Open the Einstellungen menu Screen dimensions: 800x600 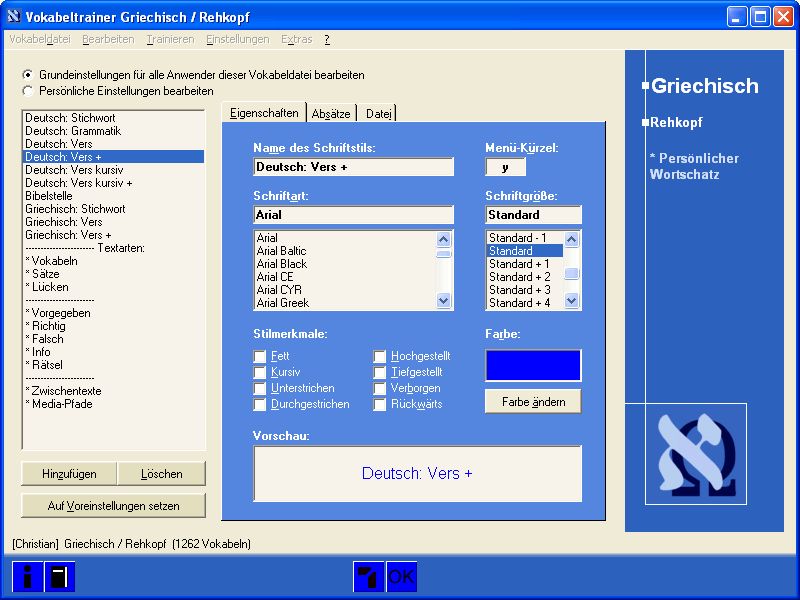point(237,39)
